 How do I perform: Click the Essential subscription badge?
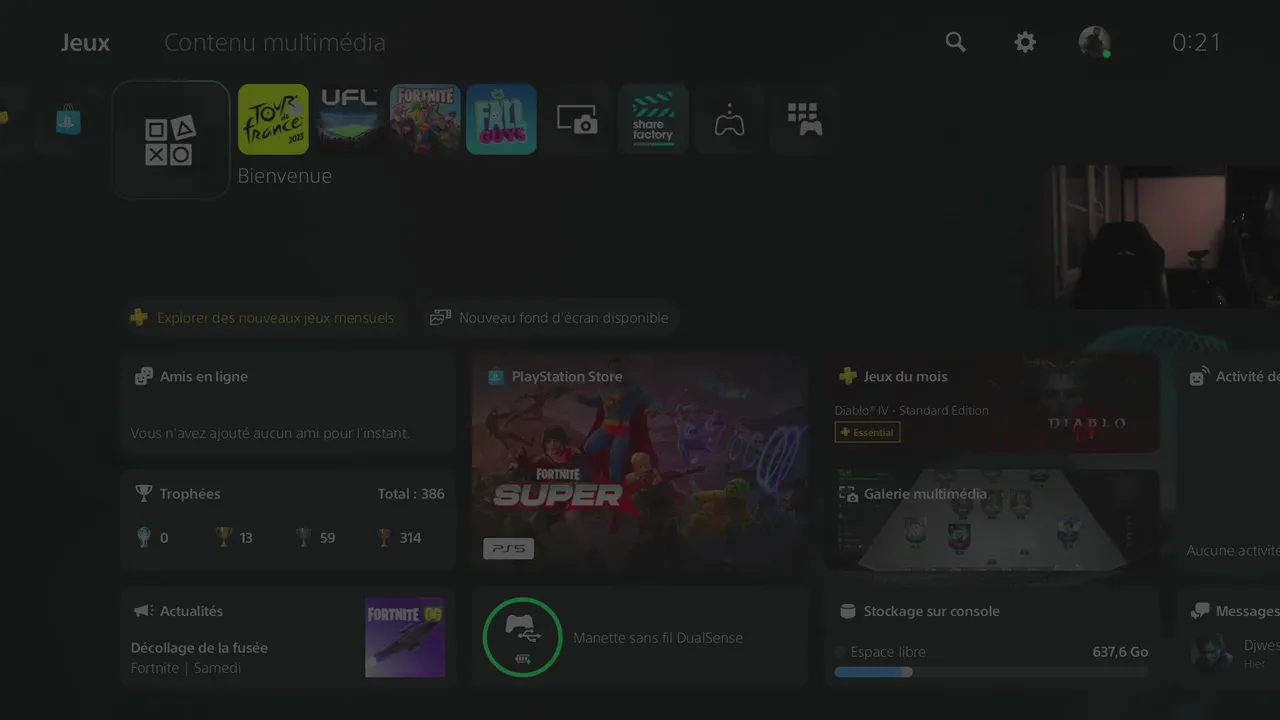867,432
